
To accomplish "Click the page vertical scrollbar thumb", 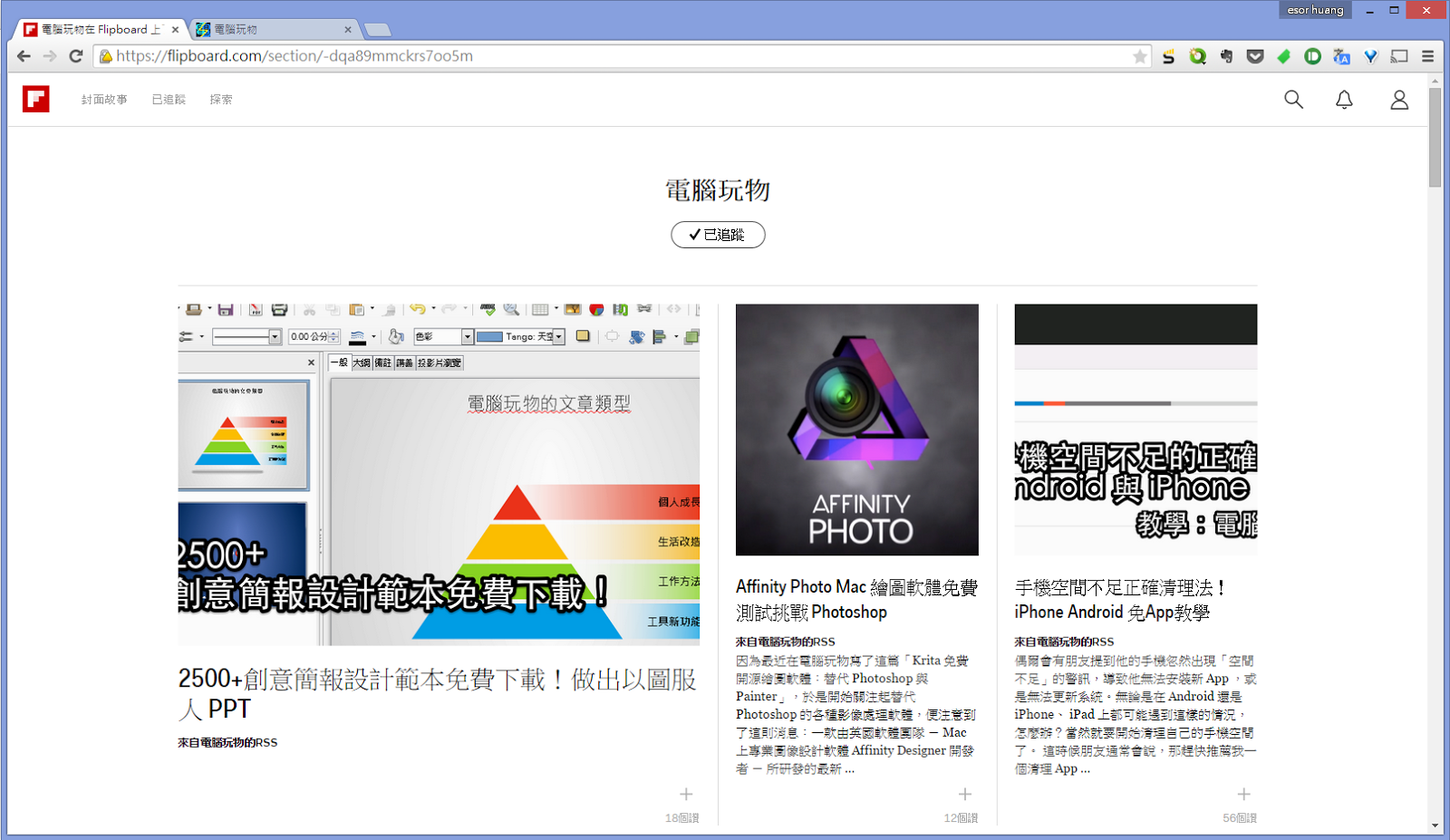I will (1435, 138).
